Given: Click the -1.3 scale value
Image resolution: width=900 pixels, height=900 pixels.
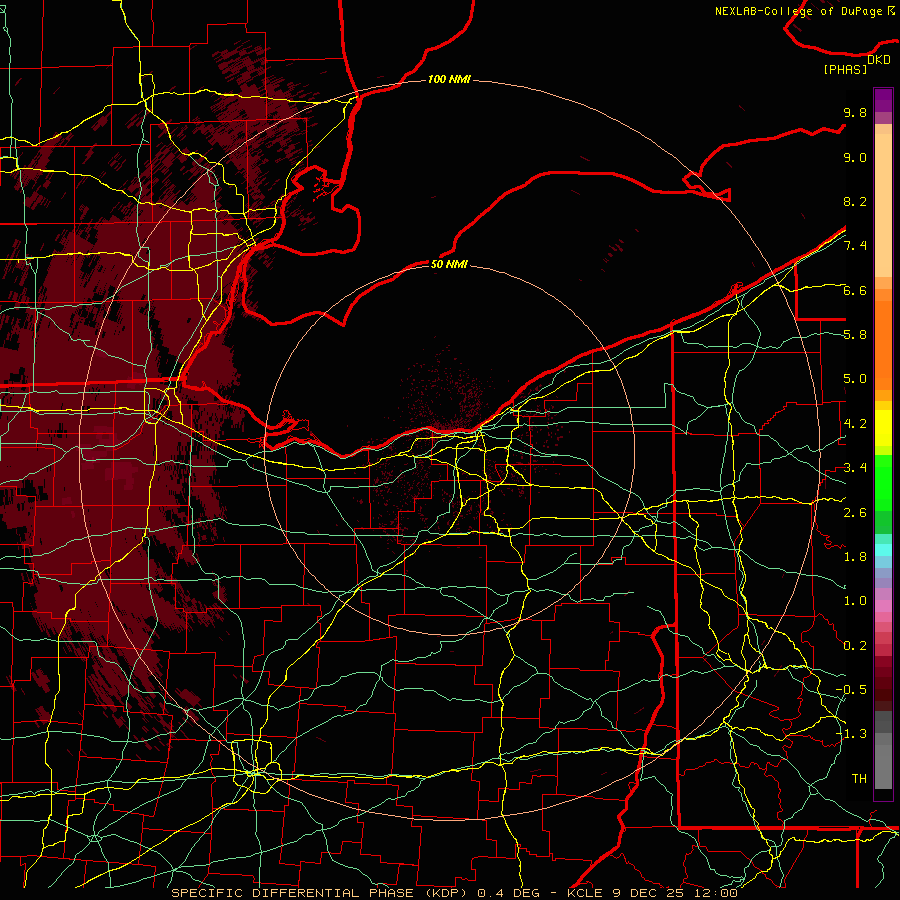Looking at the screenshot, I should (851, 734).
